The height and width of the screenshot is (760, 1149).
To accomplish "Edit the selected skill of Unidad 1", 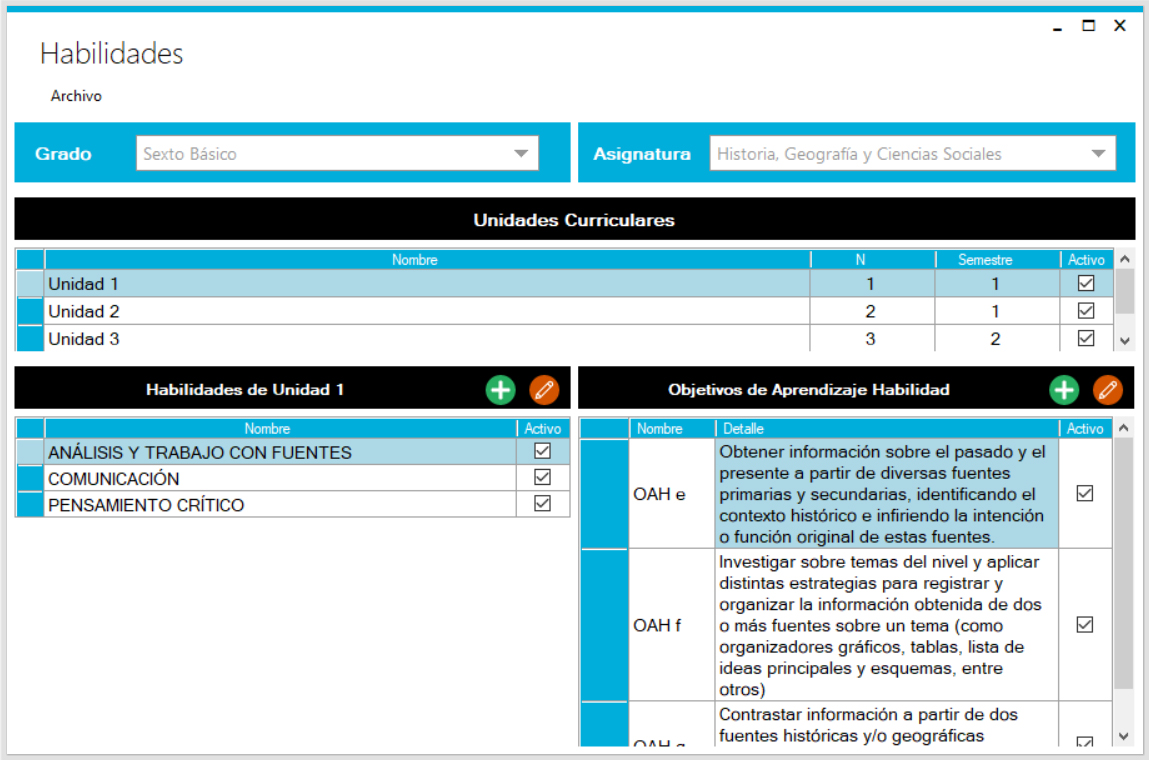I will pos(544,390).
